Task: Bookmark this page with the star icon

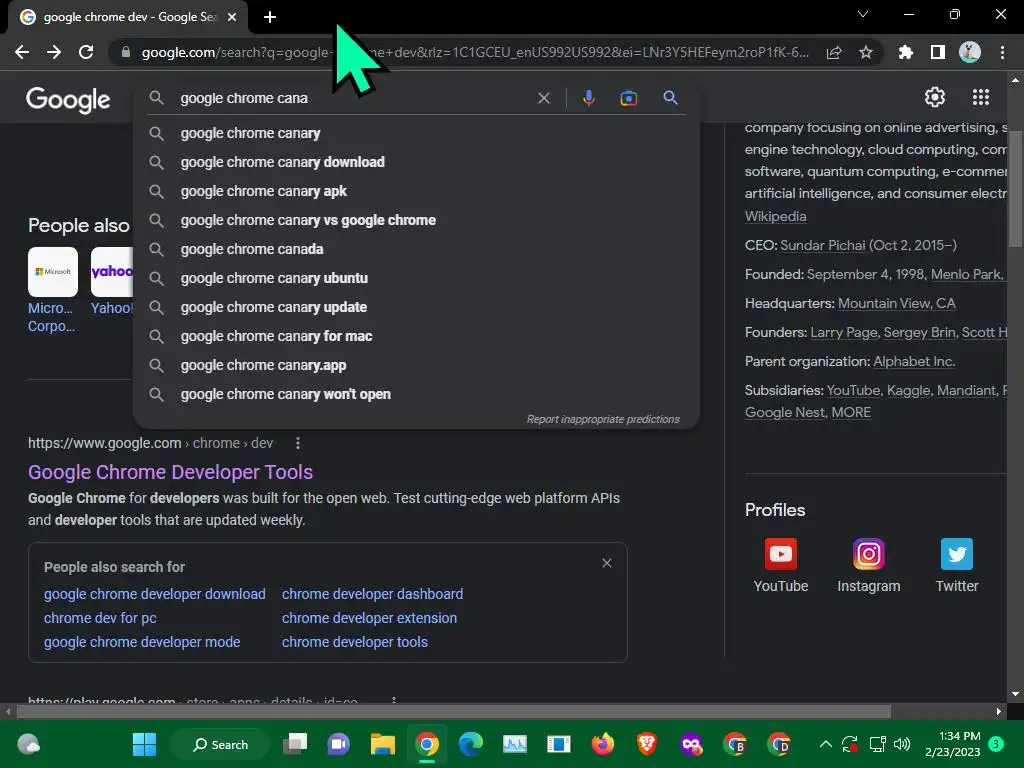Action: [x=866, y=52]
